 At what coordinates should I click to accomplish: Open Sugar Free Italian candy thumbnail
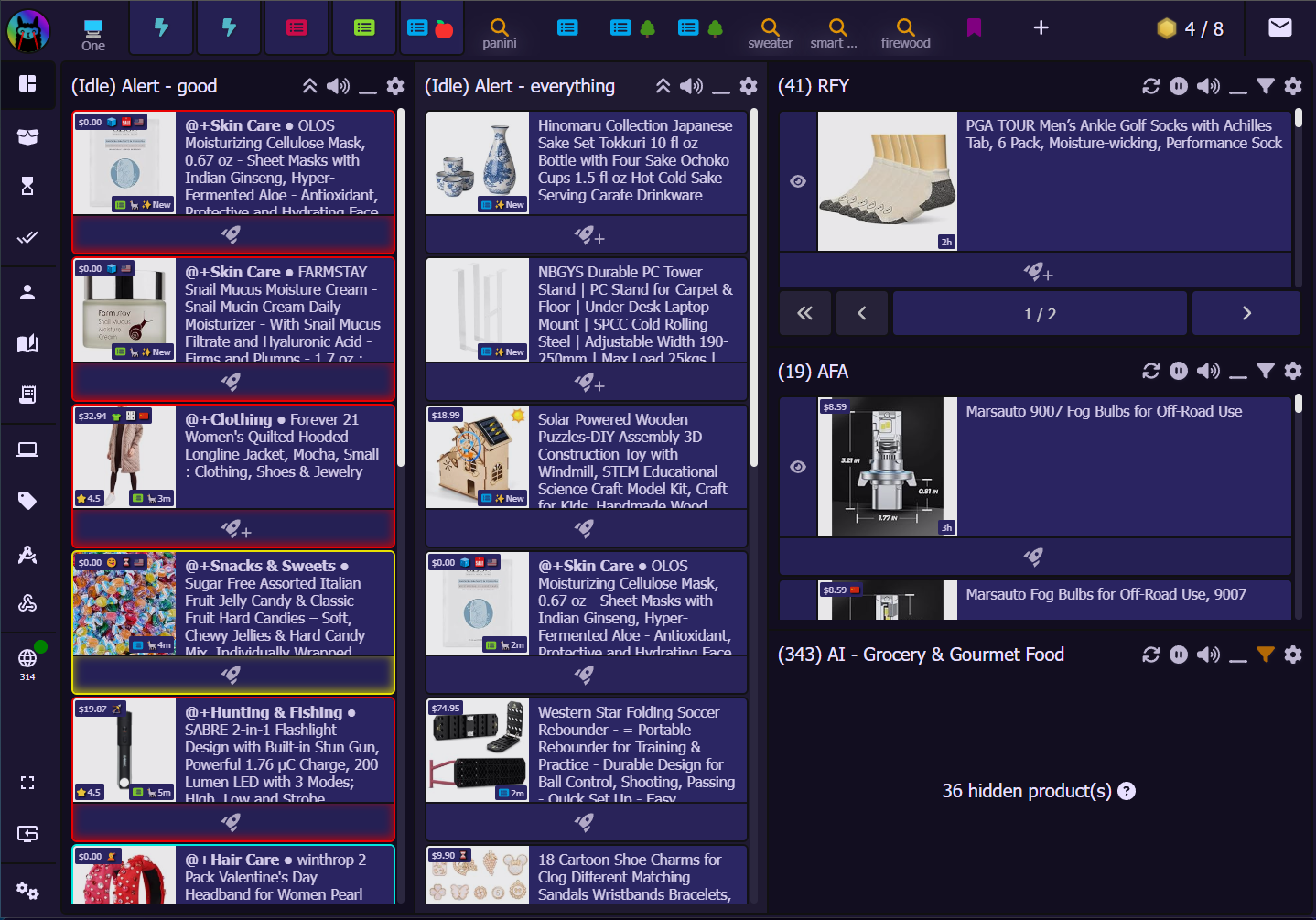pos(124,603)
